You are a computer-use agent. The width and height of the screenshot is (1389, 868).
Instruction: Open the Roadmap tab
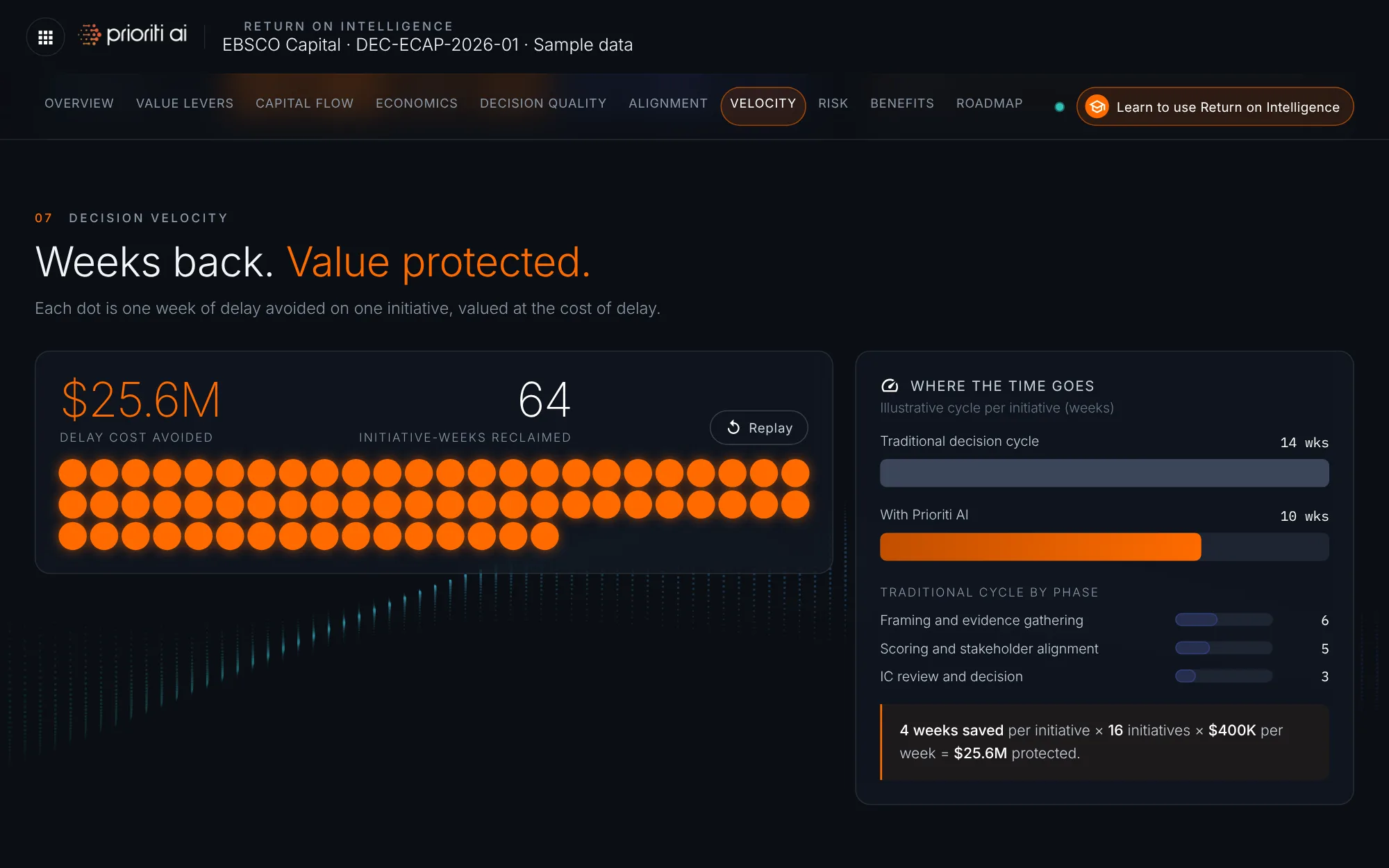990,103
